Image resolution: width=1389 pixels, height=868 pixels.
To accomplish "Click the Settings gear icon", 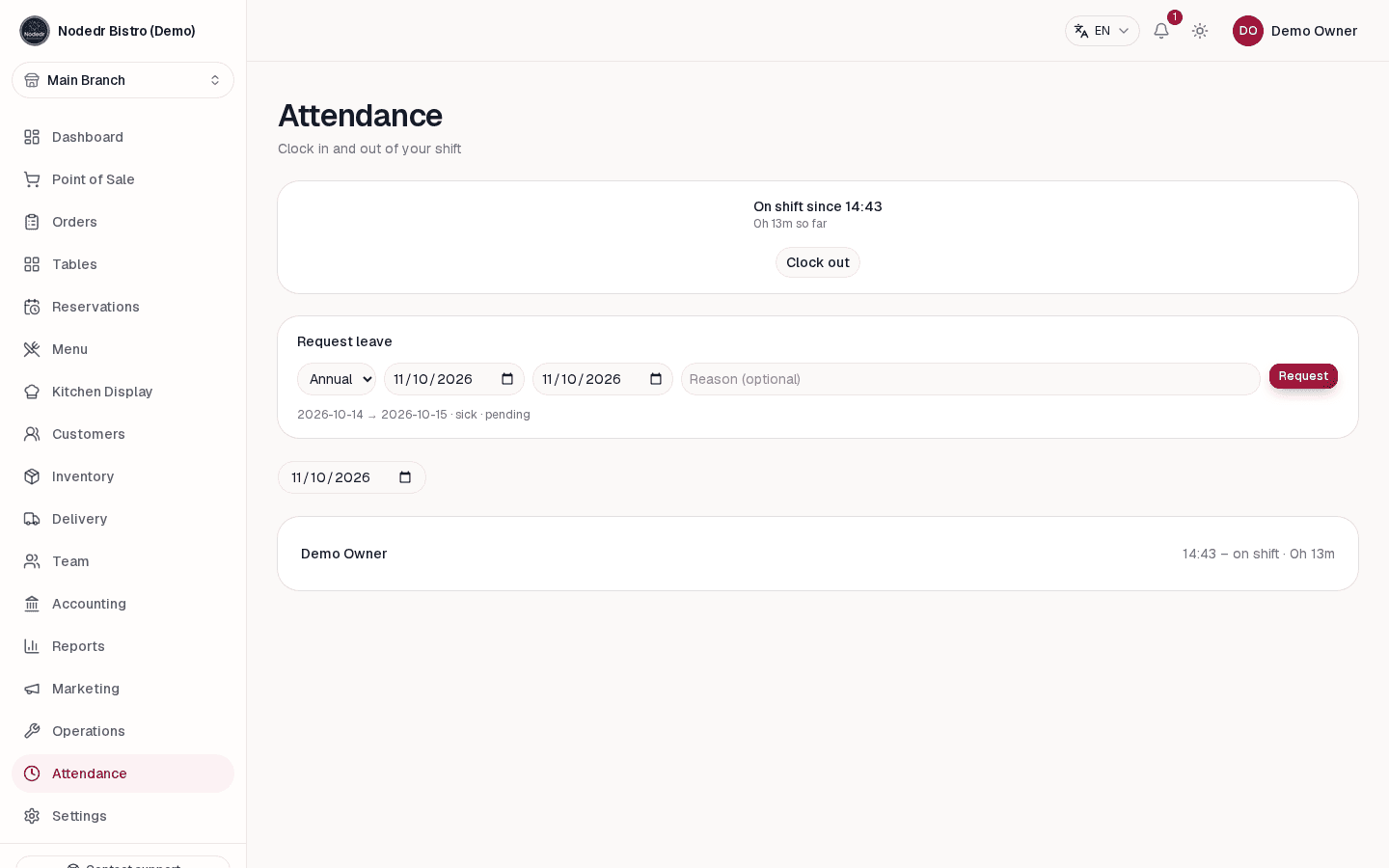I will (32, 816).
